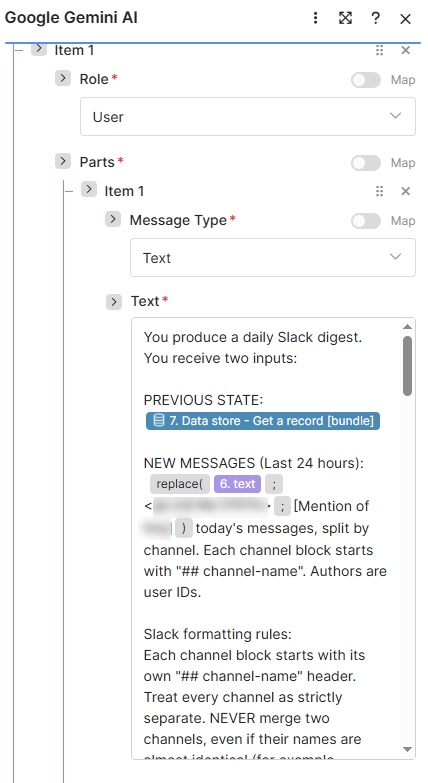Open the Role dropdown showing User
This screenshot has height=783, width=428.
[x=248, y=116]
